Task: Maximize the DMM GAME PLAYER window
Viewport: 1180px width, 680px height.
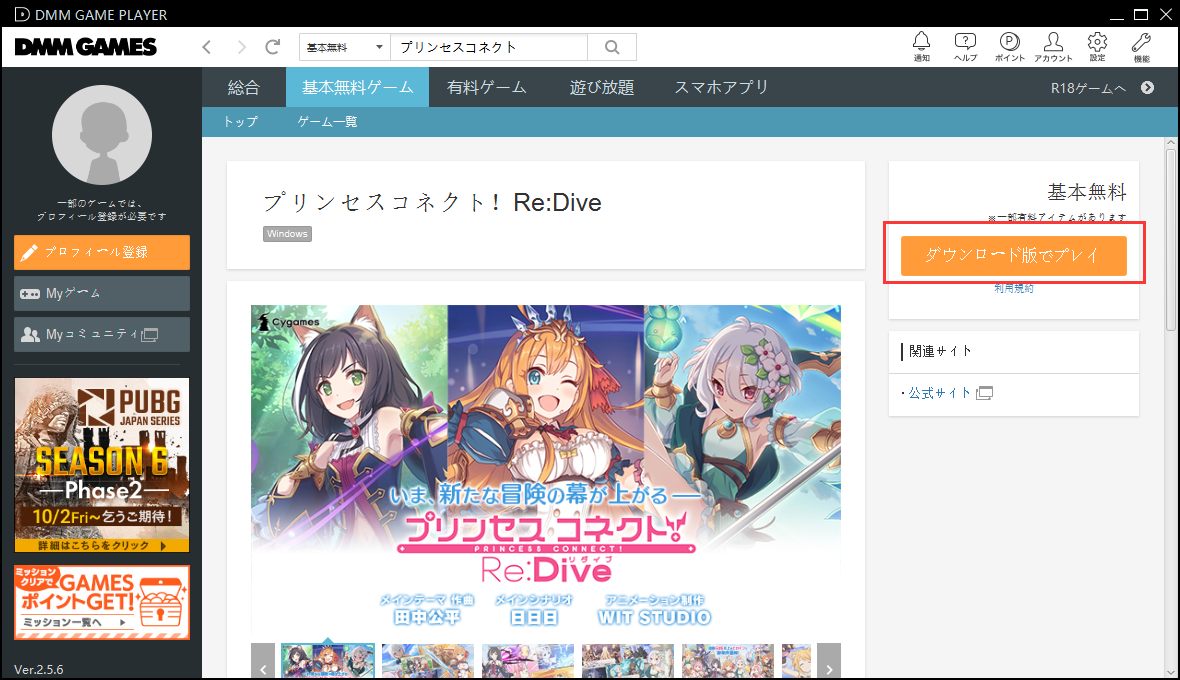Action: pyautogui.click(x=1141, y=14)
